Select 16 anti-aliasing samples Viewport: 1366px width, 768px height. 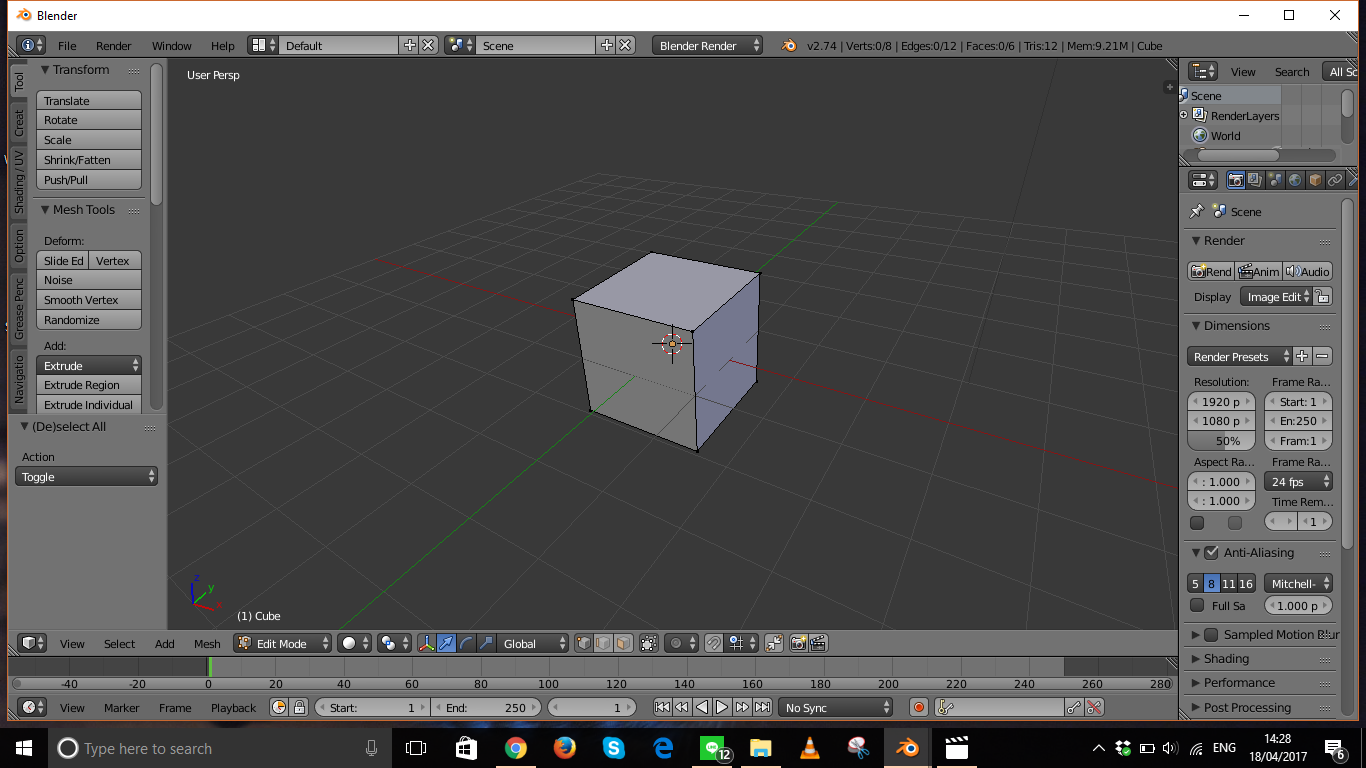pos(1246,583)
